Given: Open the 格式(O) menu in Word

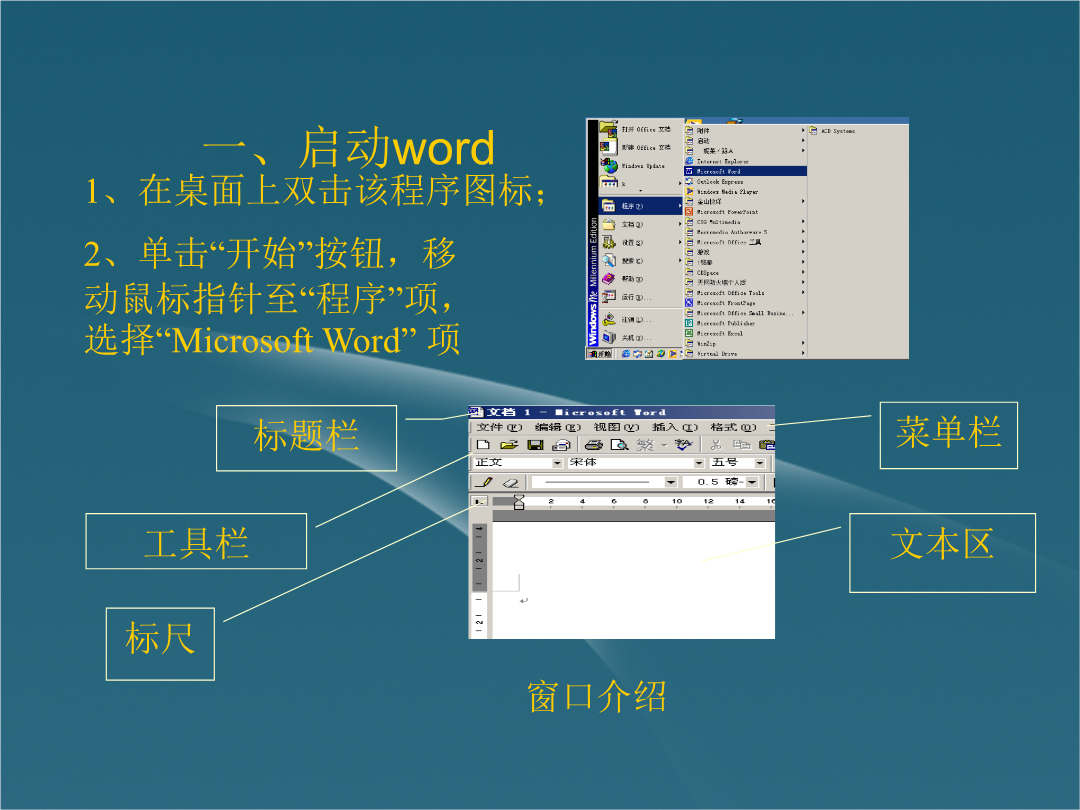Looking at the screenshot, I should 734,427.
